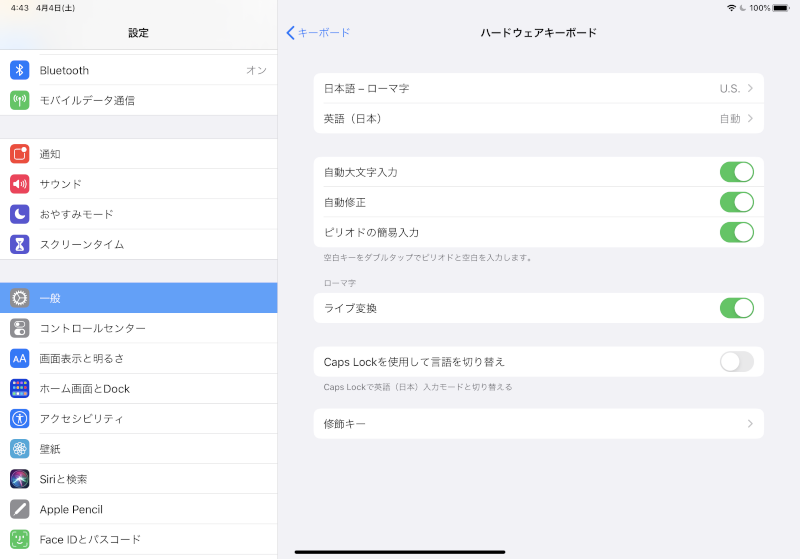Tap the back chevron arrow icon

point(290,33)
